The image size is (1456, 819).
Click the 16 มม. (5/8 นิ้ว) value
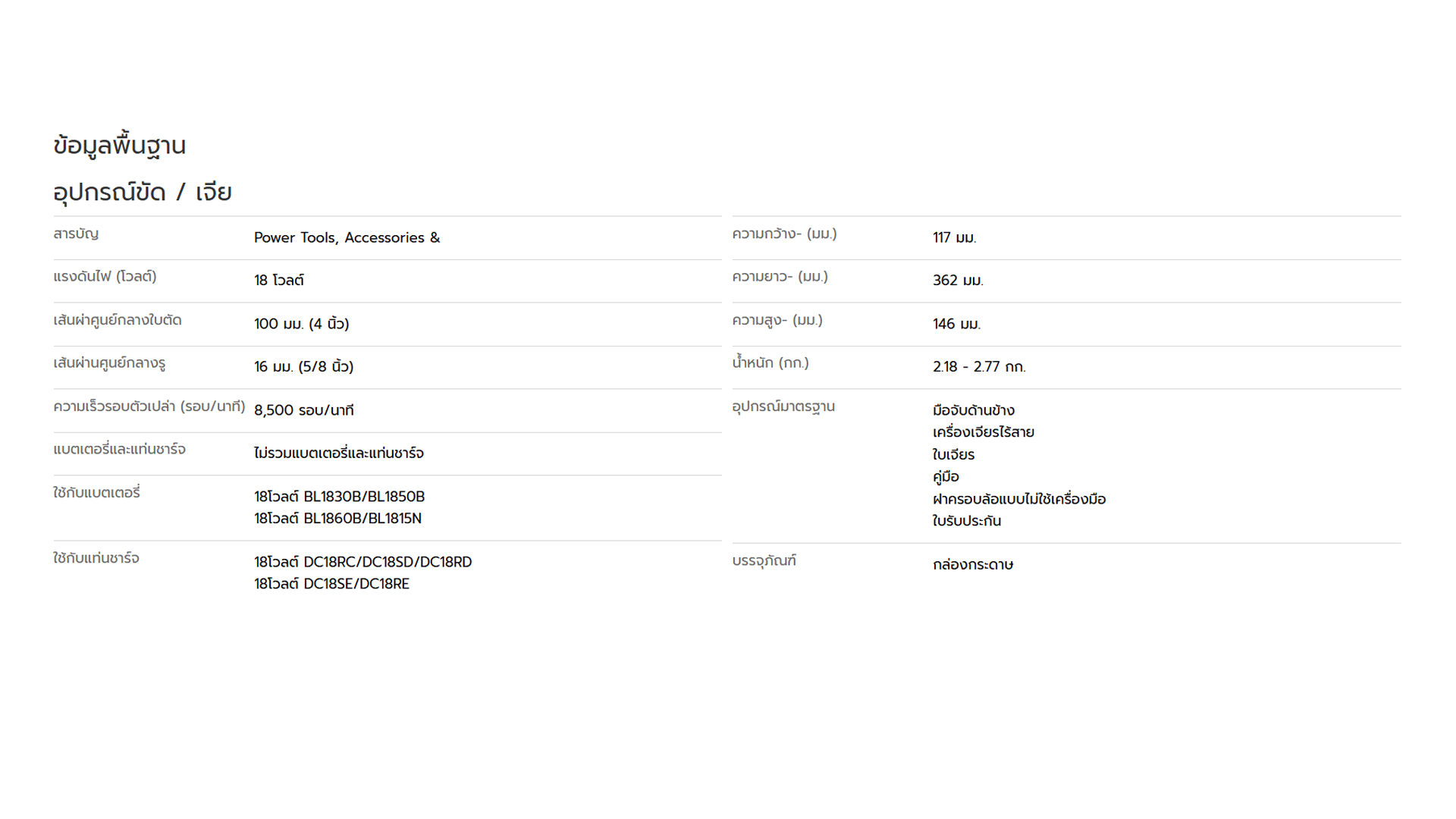pyautogui.click(x=304, y=367)
